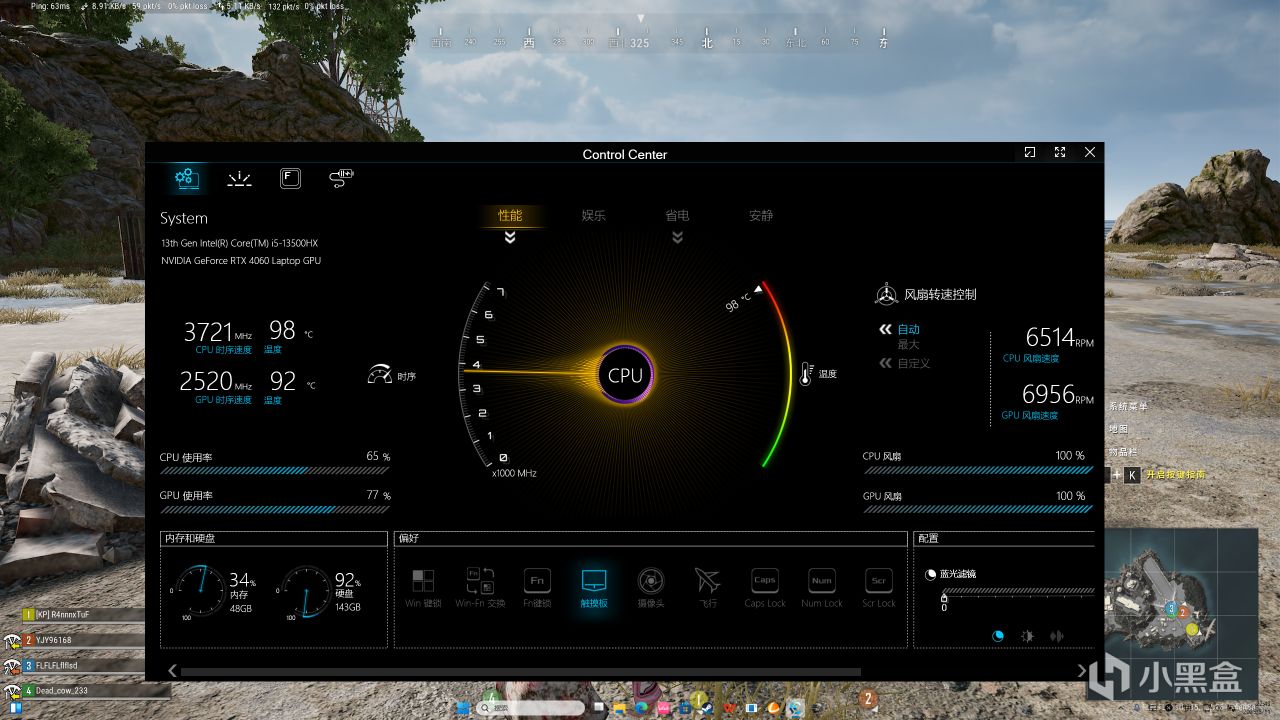1280x720 pixels.
Task: Select the brightness sun icon in 配置
Action: pyautogui.click(x=1027, y=636)
